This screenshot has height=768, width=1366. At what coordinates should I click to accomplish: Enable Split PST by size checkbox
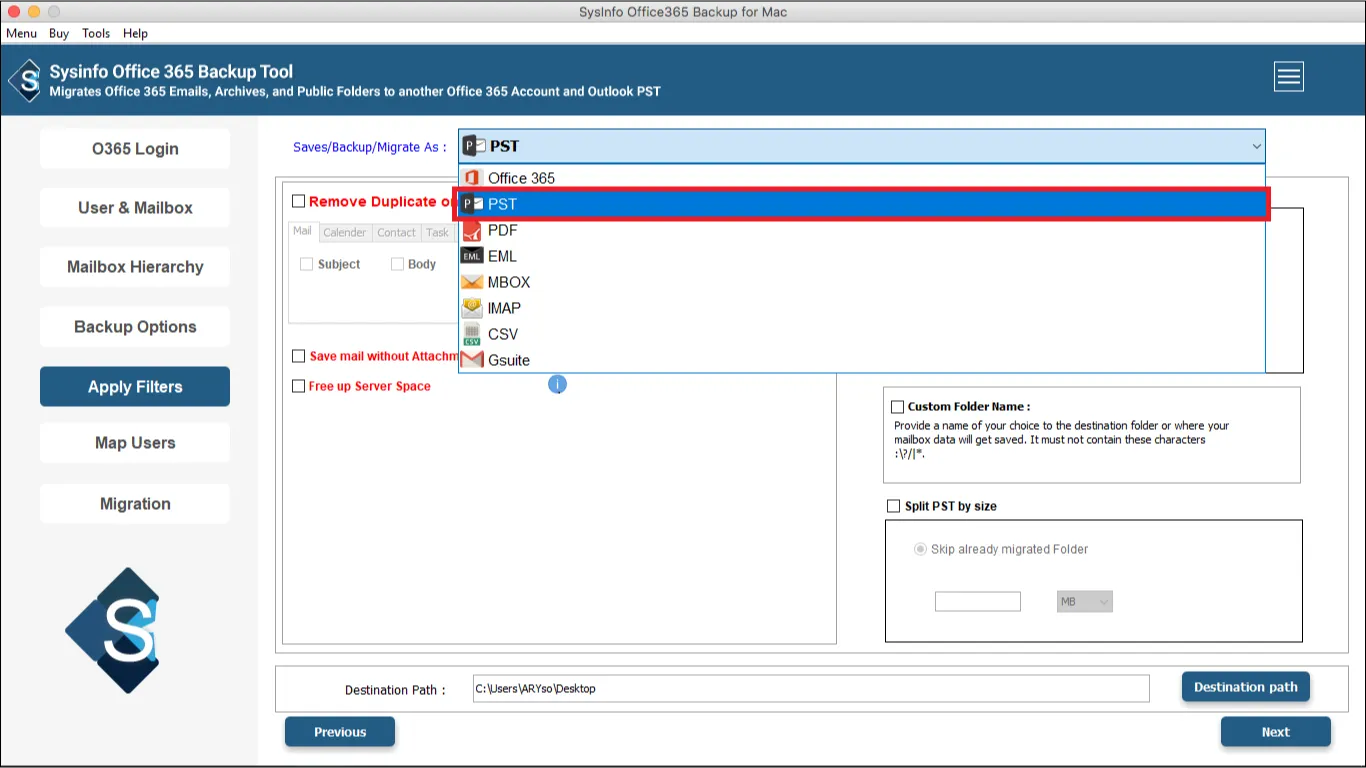[893, 506]
